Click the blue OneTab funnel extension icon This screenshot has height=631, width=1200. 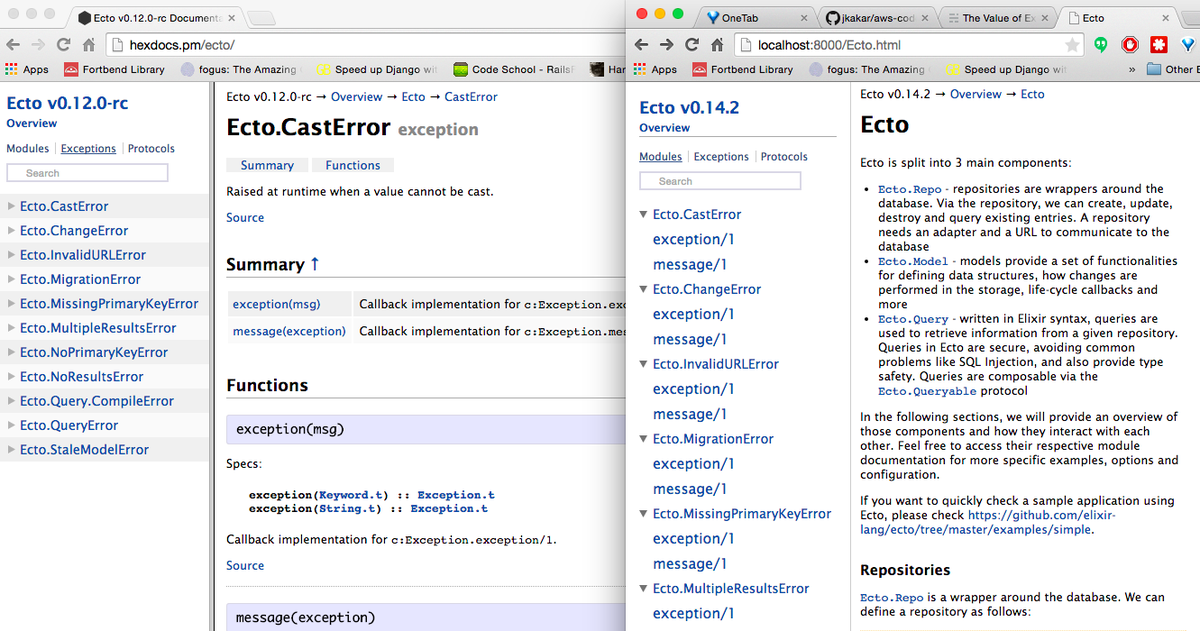(1188, 45)
